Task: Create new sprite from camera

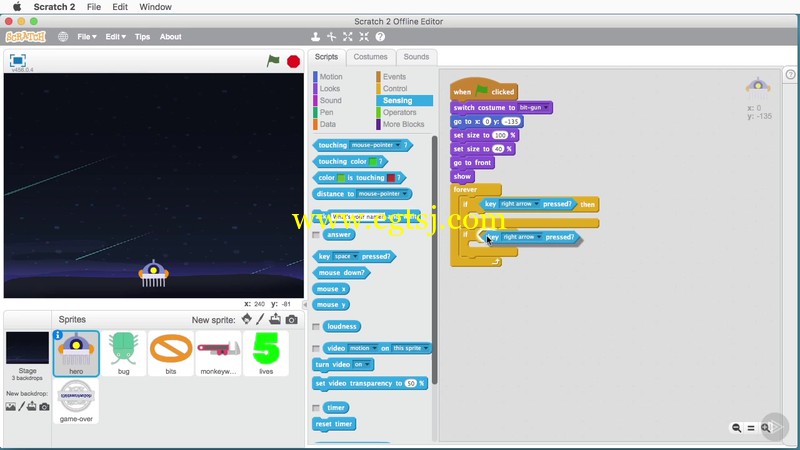Action: point(291,319)
